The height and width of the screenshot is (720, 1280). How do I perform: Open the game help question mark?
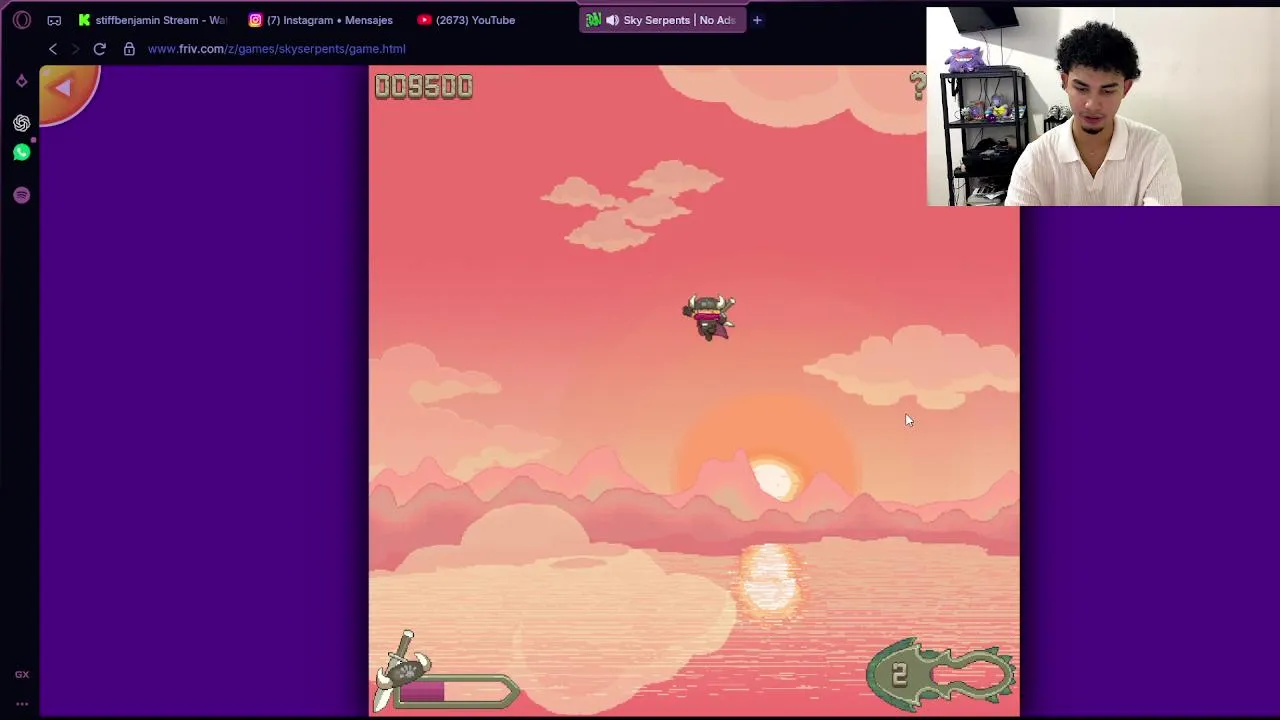pyautogui.click(x=918, y=85)
